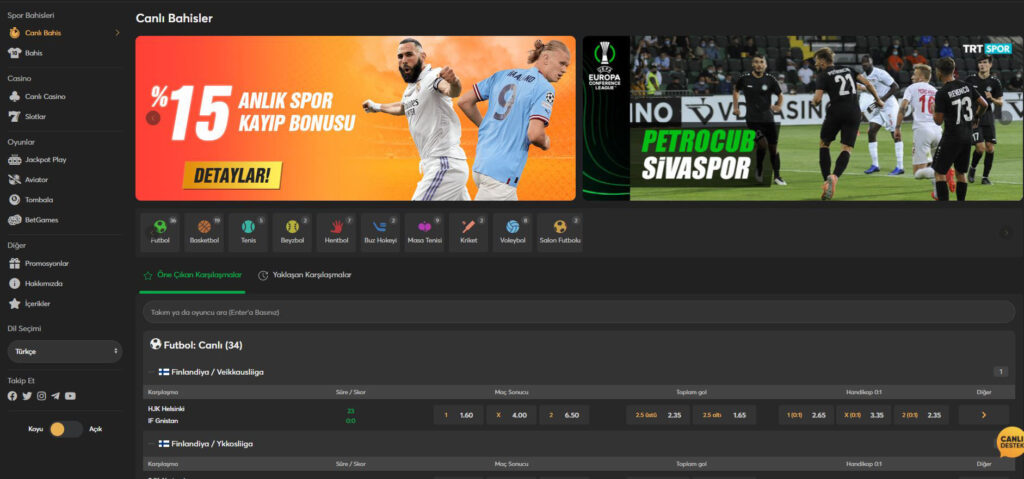Bet on home win at 1.60
This screenshot has height=479, width=1024.
pos(458,415)
